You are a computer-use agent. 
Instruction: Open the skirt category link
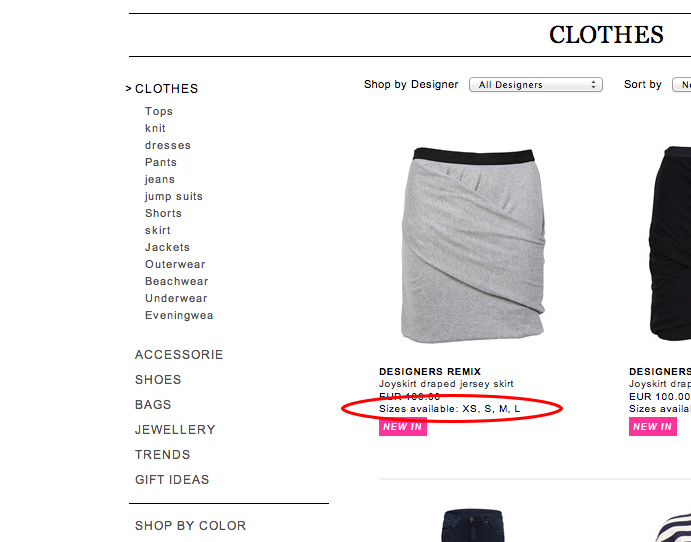point(158,230)
